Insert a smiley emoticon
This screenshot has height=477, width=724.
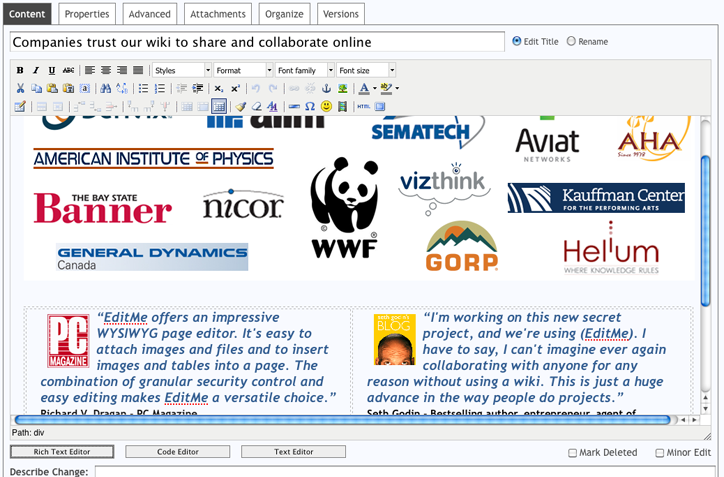(326, 106)
